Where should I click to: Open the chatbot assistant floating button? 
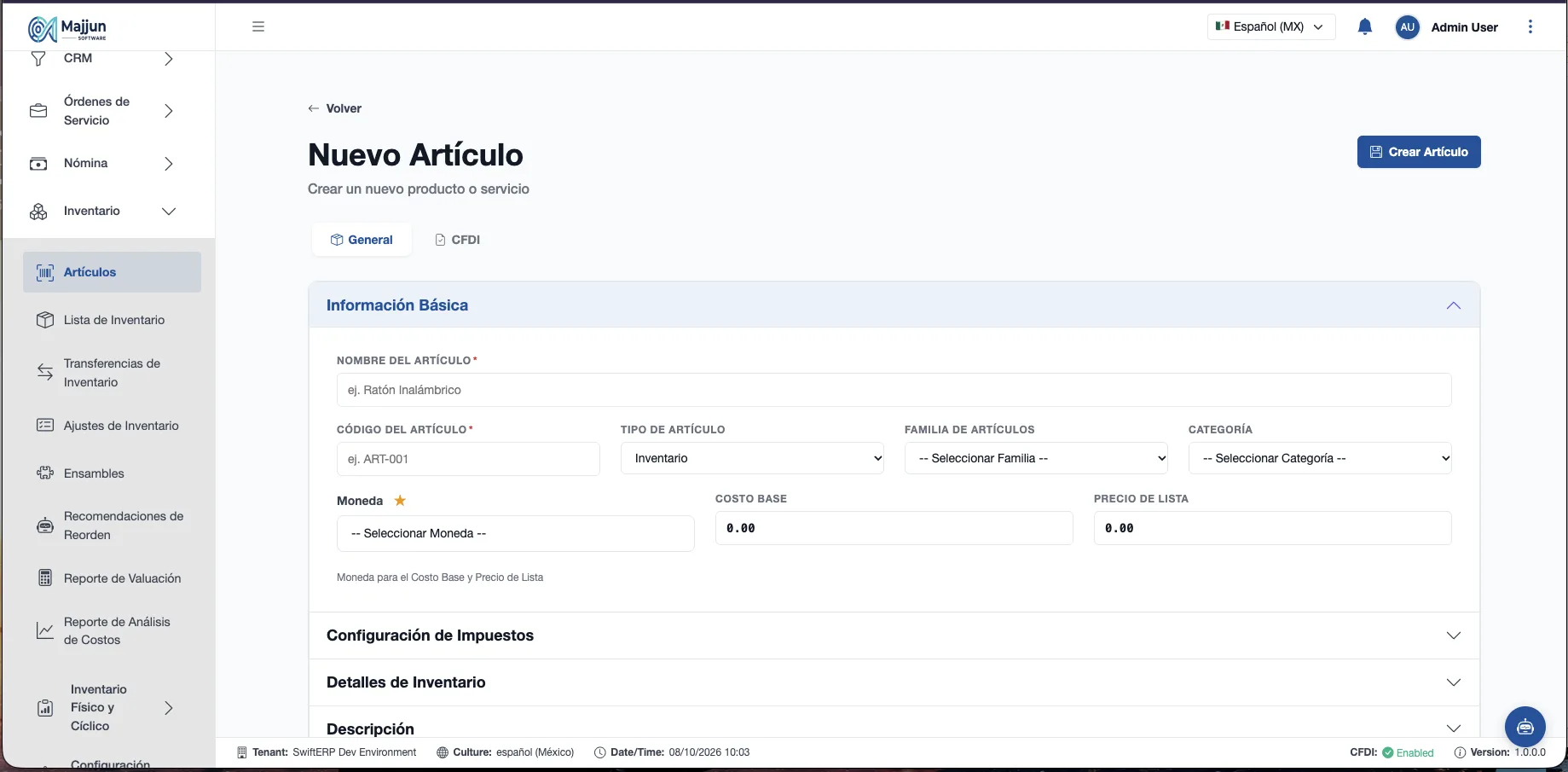tap(1525, 727)
